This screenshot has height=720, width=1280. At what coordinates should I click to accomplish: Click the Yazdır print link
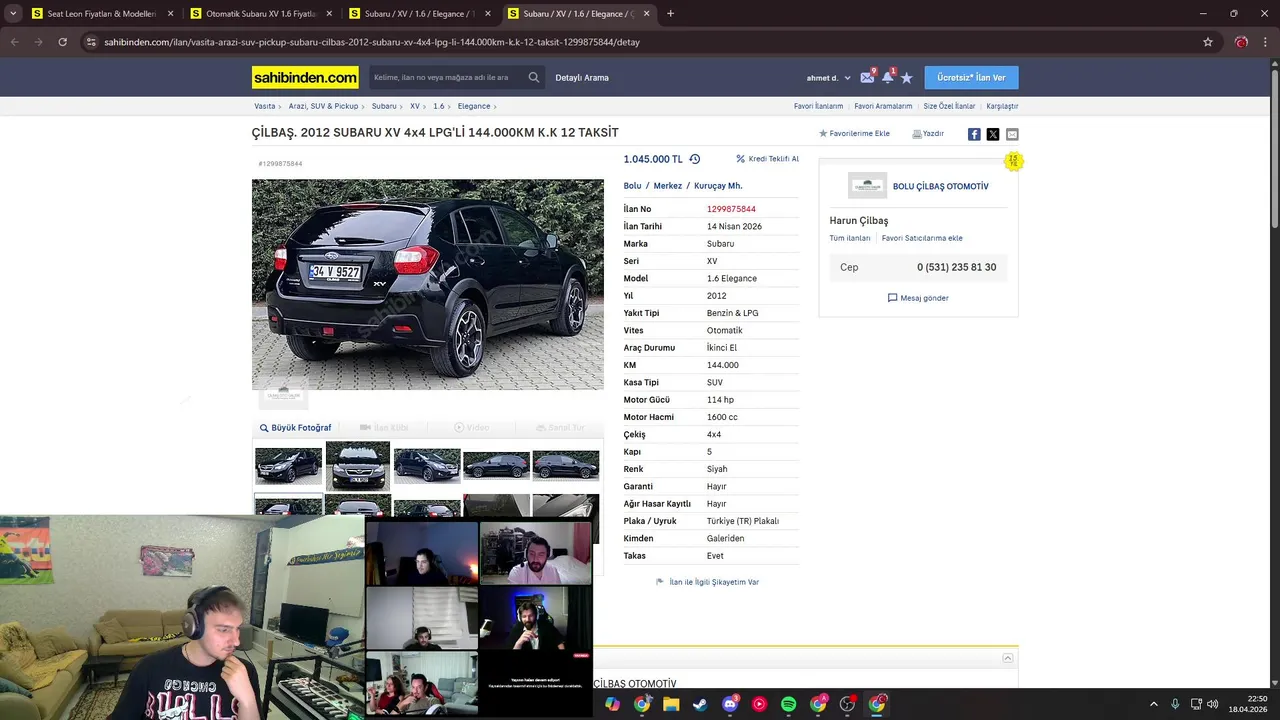(x=928, y=133)
